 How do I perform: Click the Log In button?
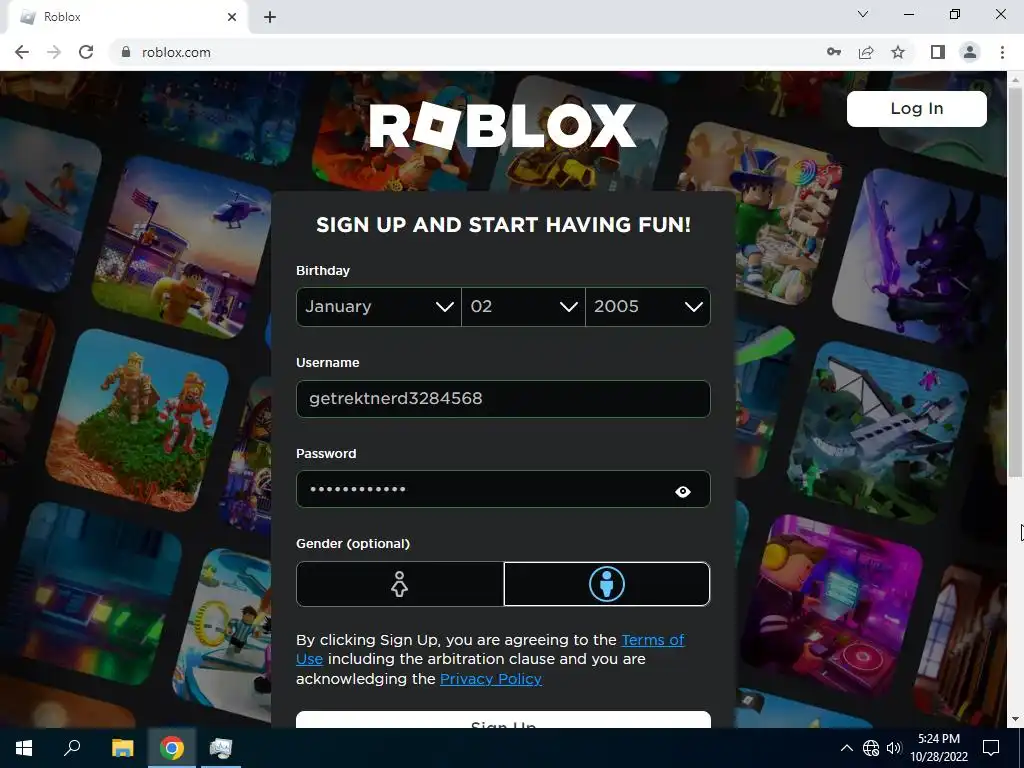pyautogui.click(x=916, y=108)
